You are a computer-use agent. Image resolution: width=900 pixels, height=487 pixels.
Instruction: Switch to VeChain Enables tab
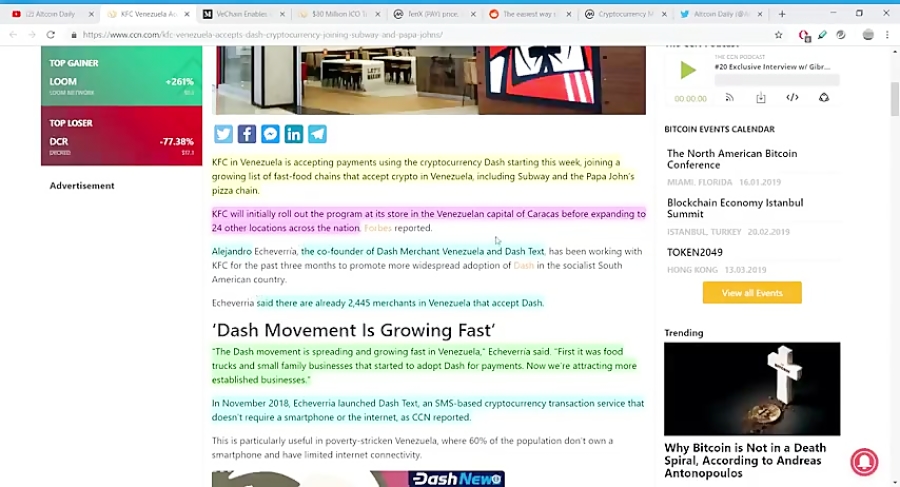pos(245,14)
